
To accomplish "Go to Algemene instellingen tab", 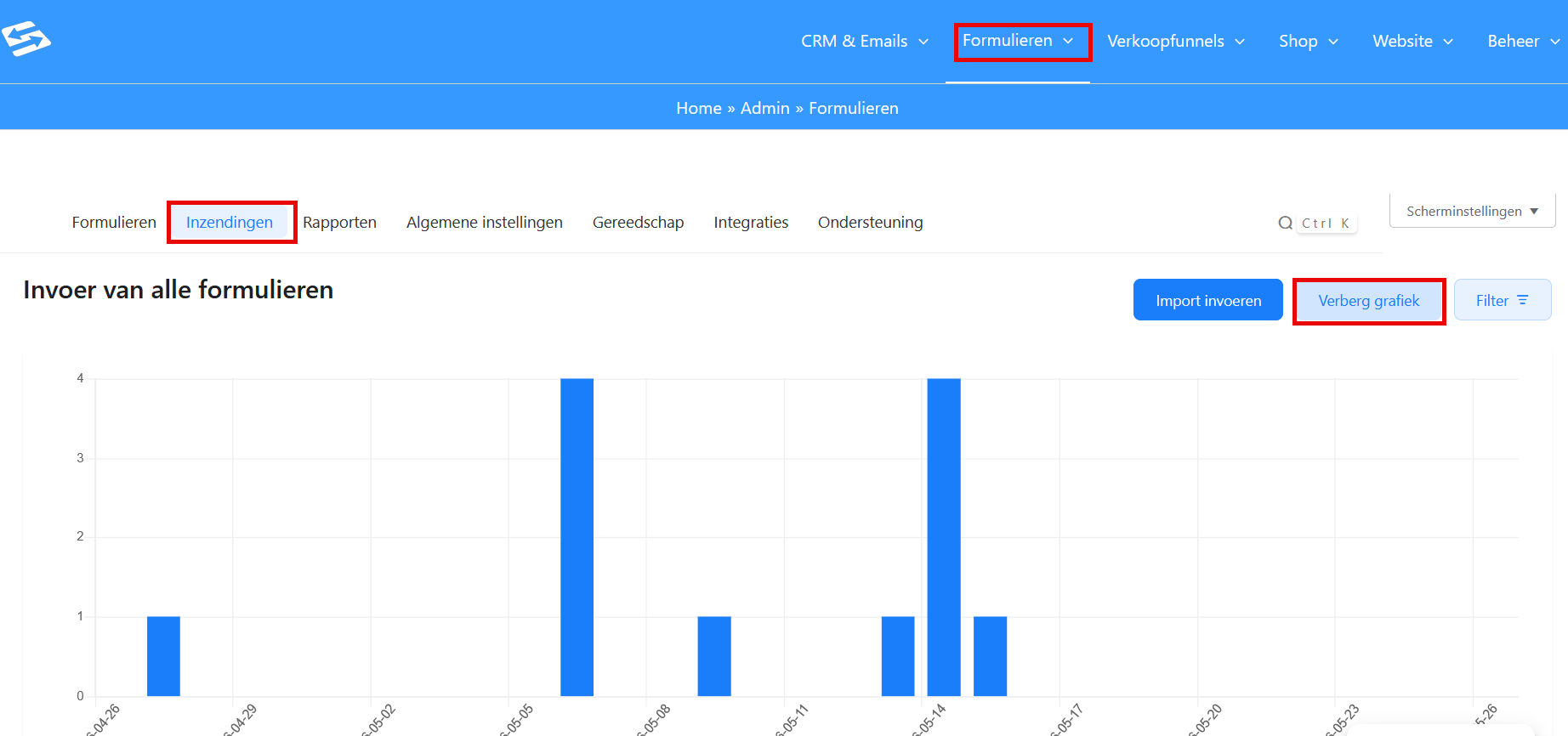I will pos(485,222).
